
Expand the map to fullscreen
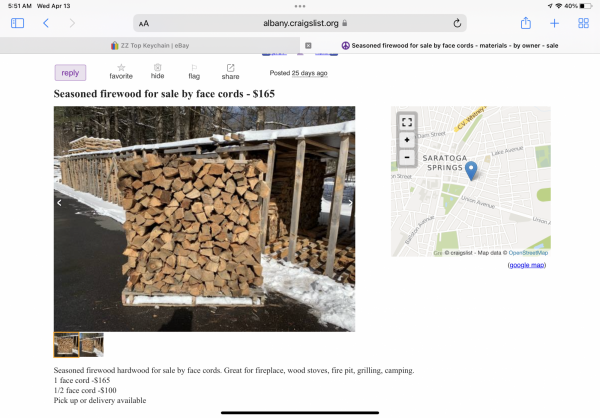(407, 122)
